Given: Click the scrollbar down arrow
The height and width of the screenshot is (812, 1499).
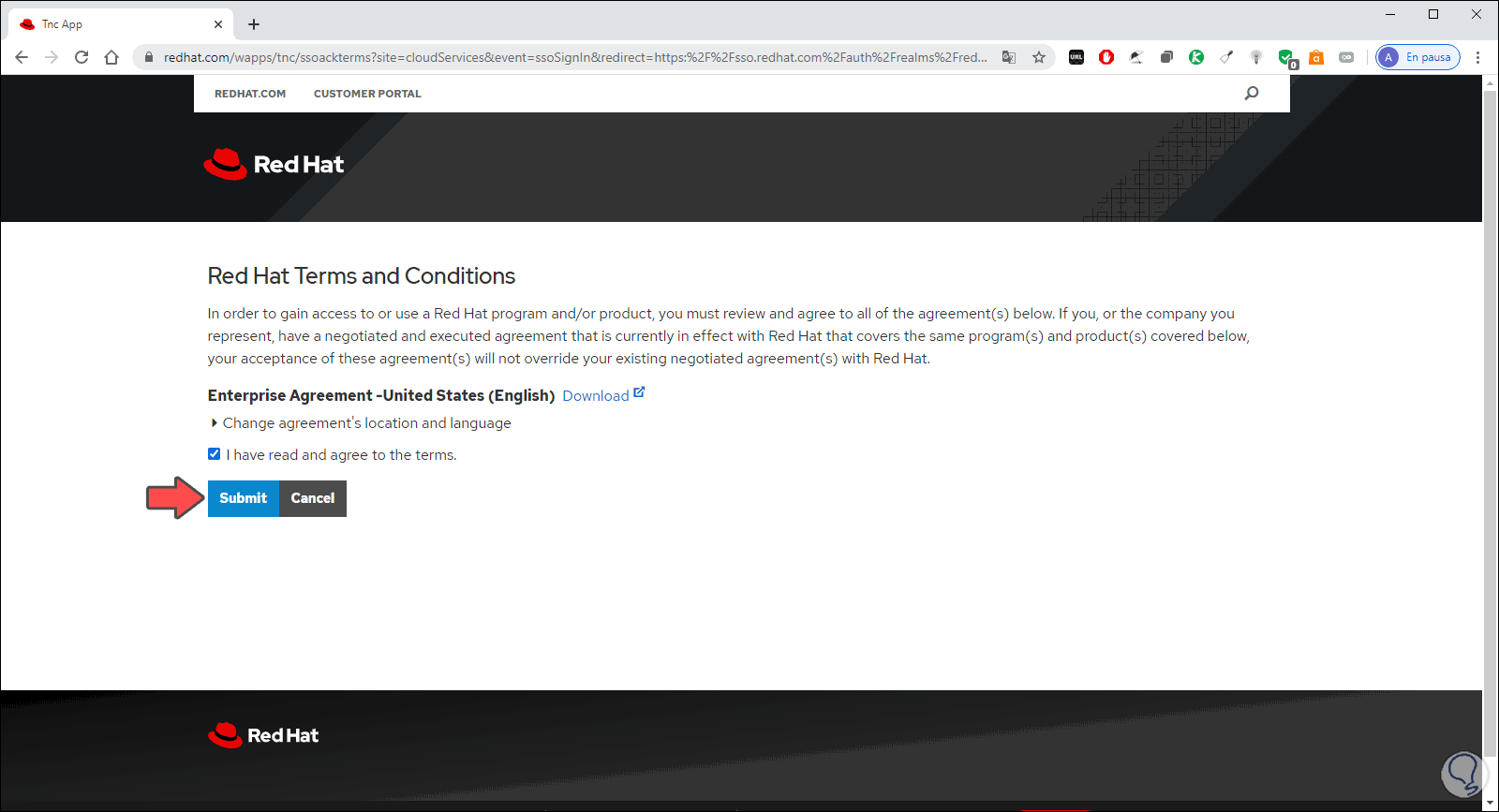Looking at the screenshot, I should pos(1490,803).
